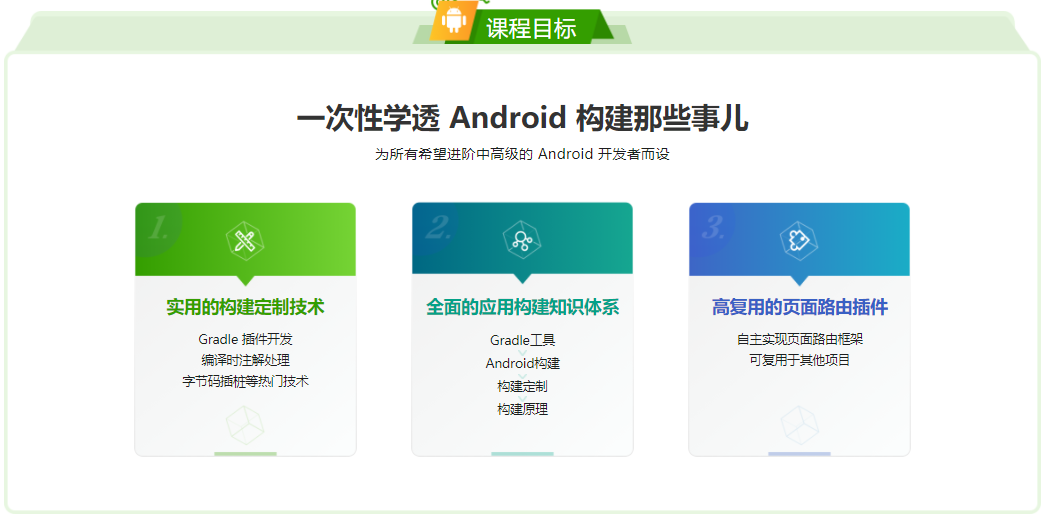Click the text 自主实现页面路由框架
The image size is (1049, 520).
800,339
